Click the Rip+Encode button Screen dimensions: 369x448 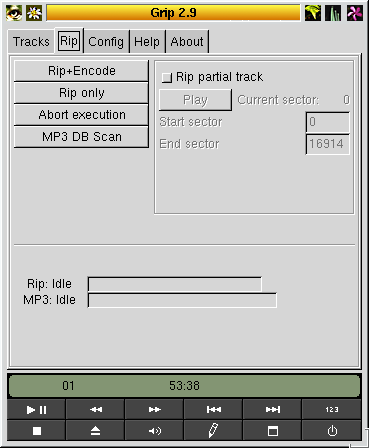81,71
